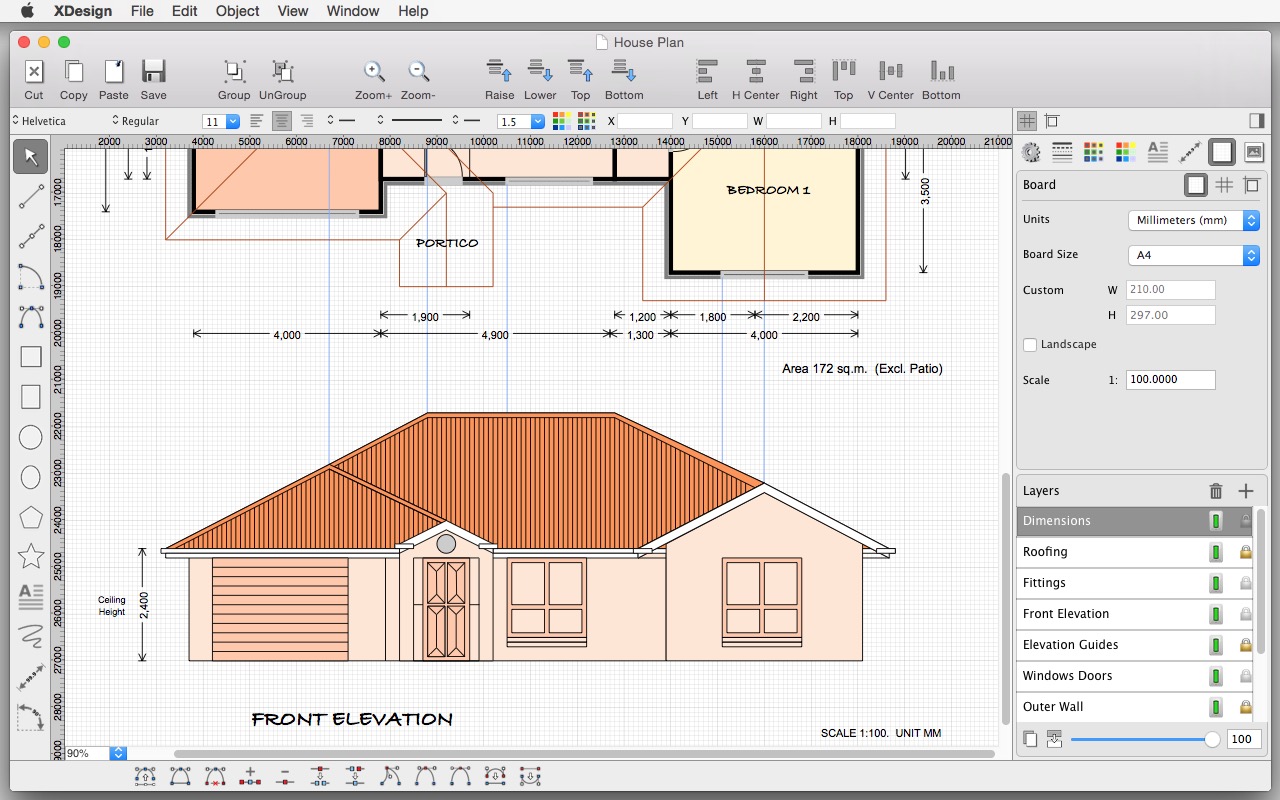
Task: Align objects with H Center icon
Action: (x=755, y=72)
